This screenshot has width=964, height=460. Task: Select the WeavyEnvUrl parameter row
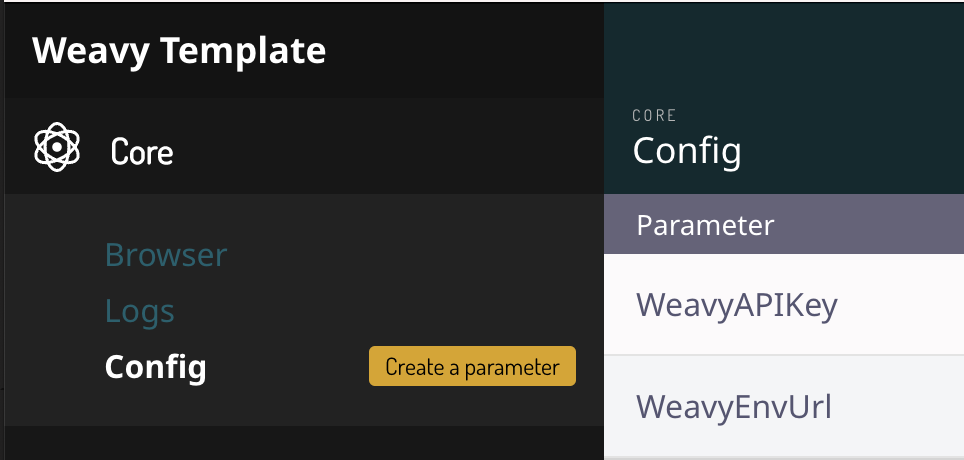(784, 407)
